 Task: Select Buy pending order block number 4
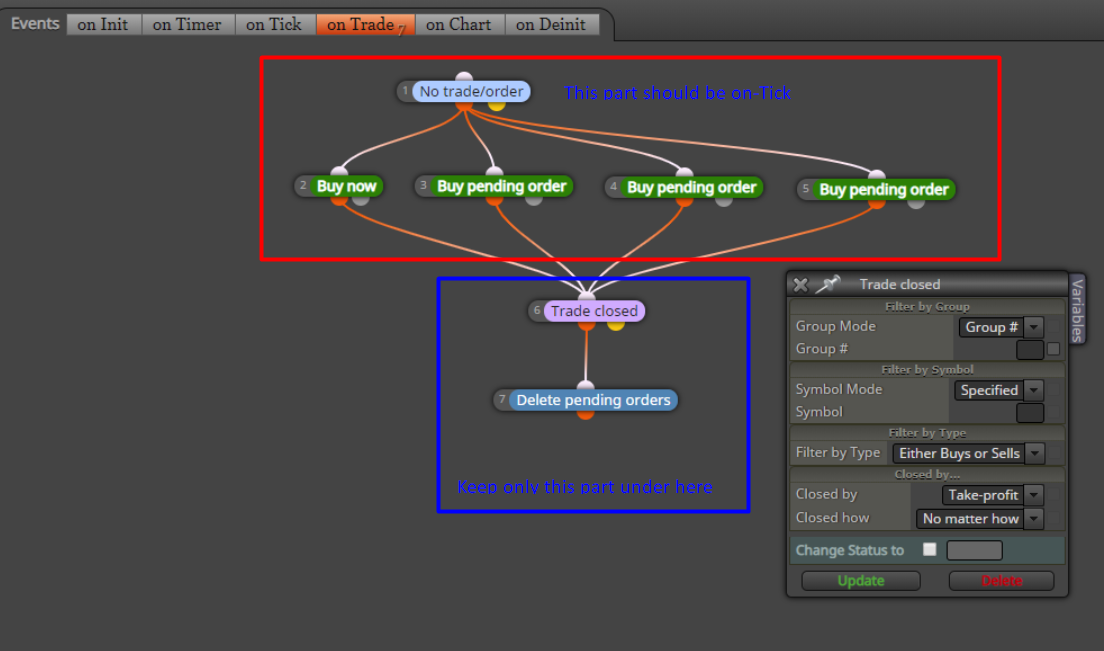click(x=691, y=187)
